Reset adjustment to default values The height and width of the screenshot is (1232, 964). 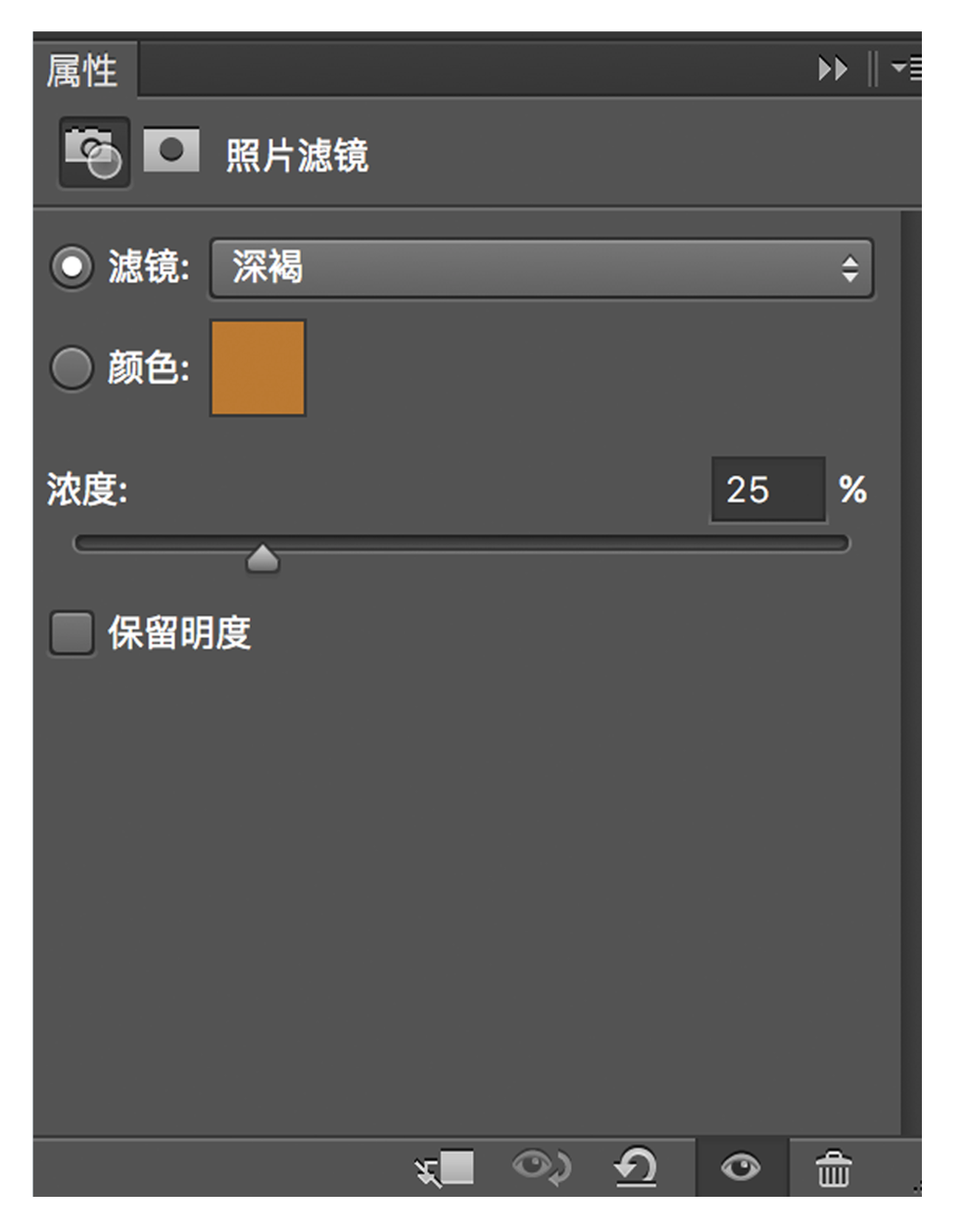pos(636,1167)
